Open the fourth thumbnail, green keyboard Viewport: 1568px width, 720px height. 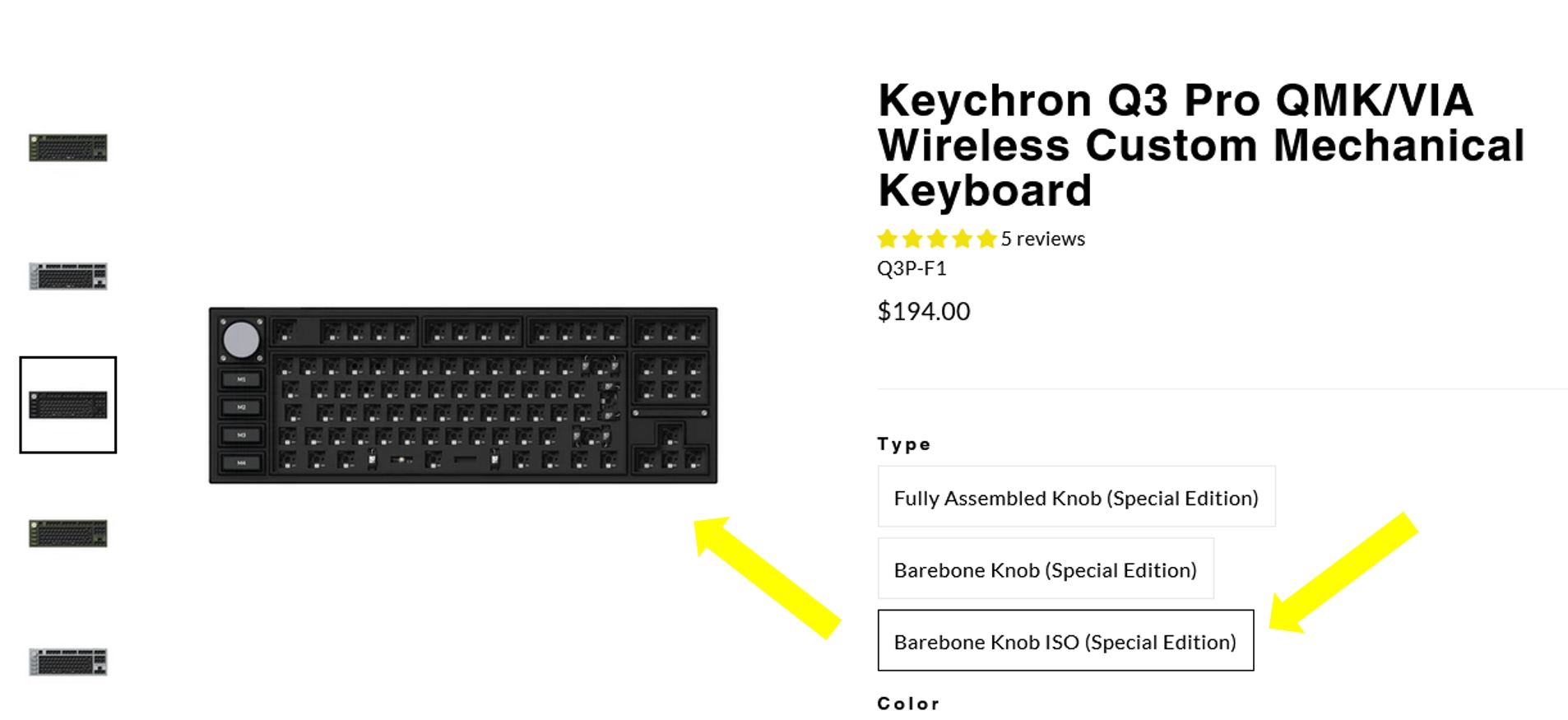[68, 533]
